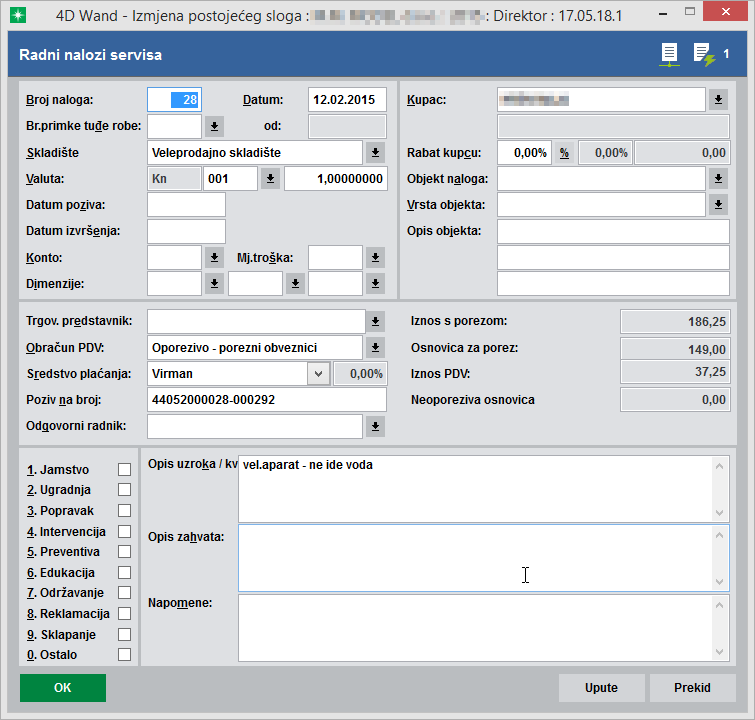Click the document list icon in header
The image size is (755, 720).
click(x=670, y=54)
